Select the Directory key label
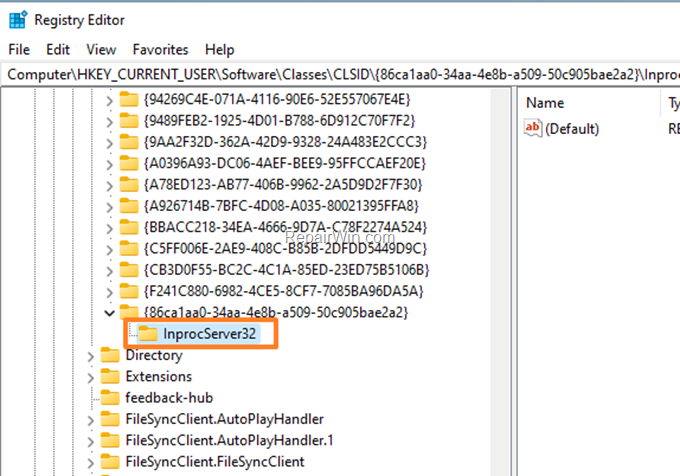Screen dimensions: 680x476 pos(154,355)
